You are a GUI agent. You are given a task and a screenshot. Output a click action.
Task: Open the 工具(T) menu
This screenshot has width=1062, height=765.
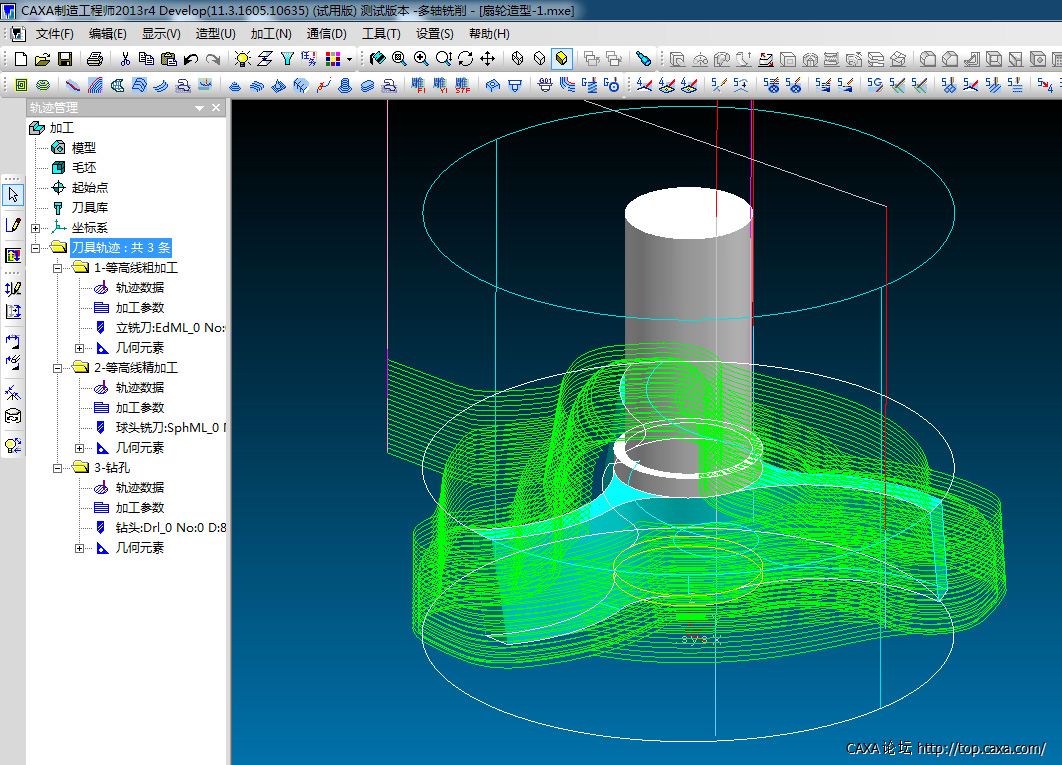pyautogui.click(x=381, y=34)
